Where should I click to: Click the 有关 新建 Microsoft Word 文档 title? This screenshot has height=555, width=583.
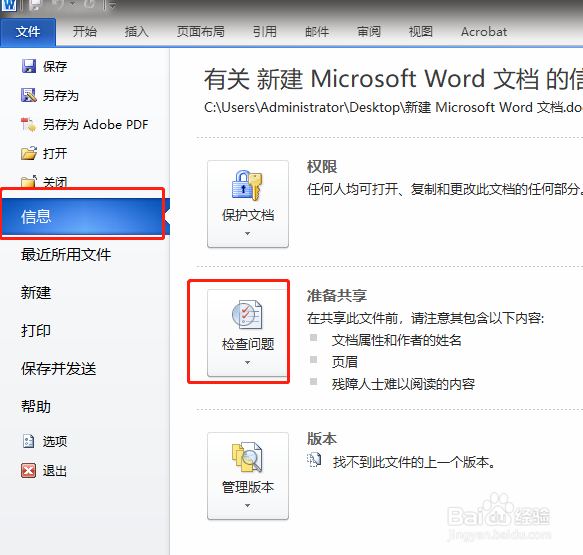[393, 79]
